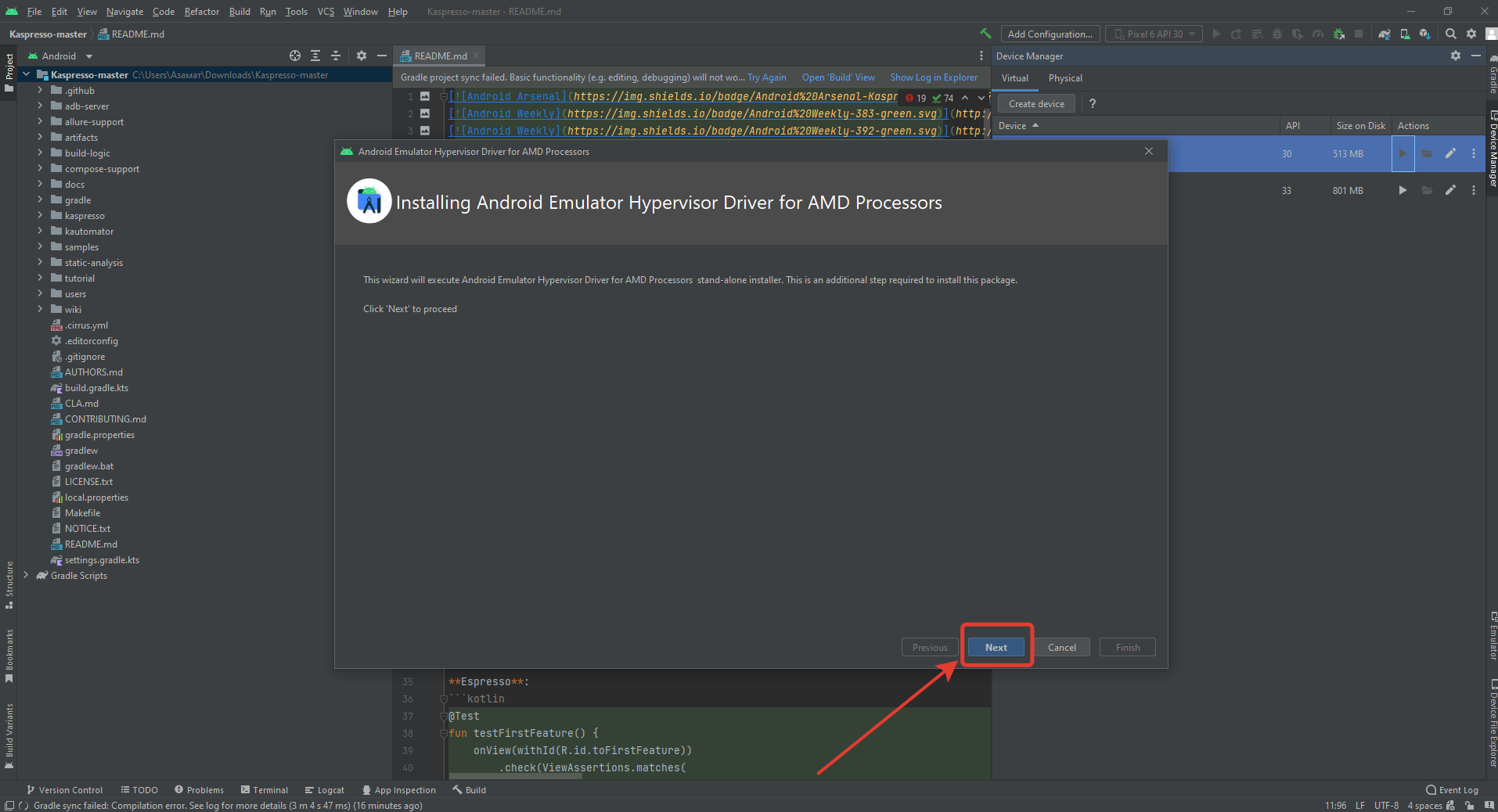Click the Debug bug icon in toolbar
The width and height of the screenshot is (1498, 812).
[x=1277, y=34]
